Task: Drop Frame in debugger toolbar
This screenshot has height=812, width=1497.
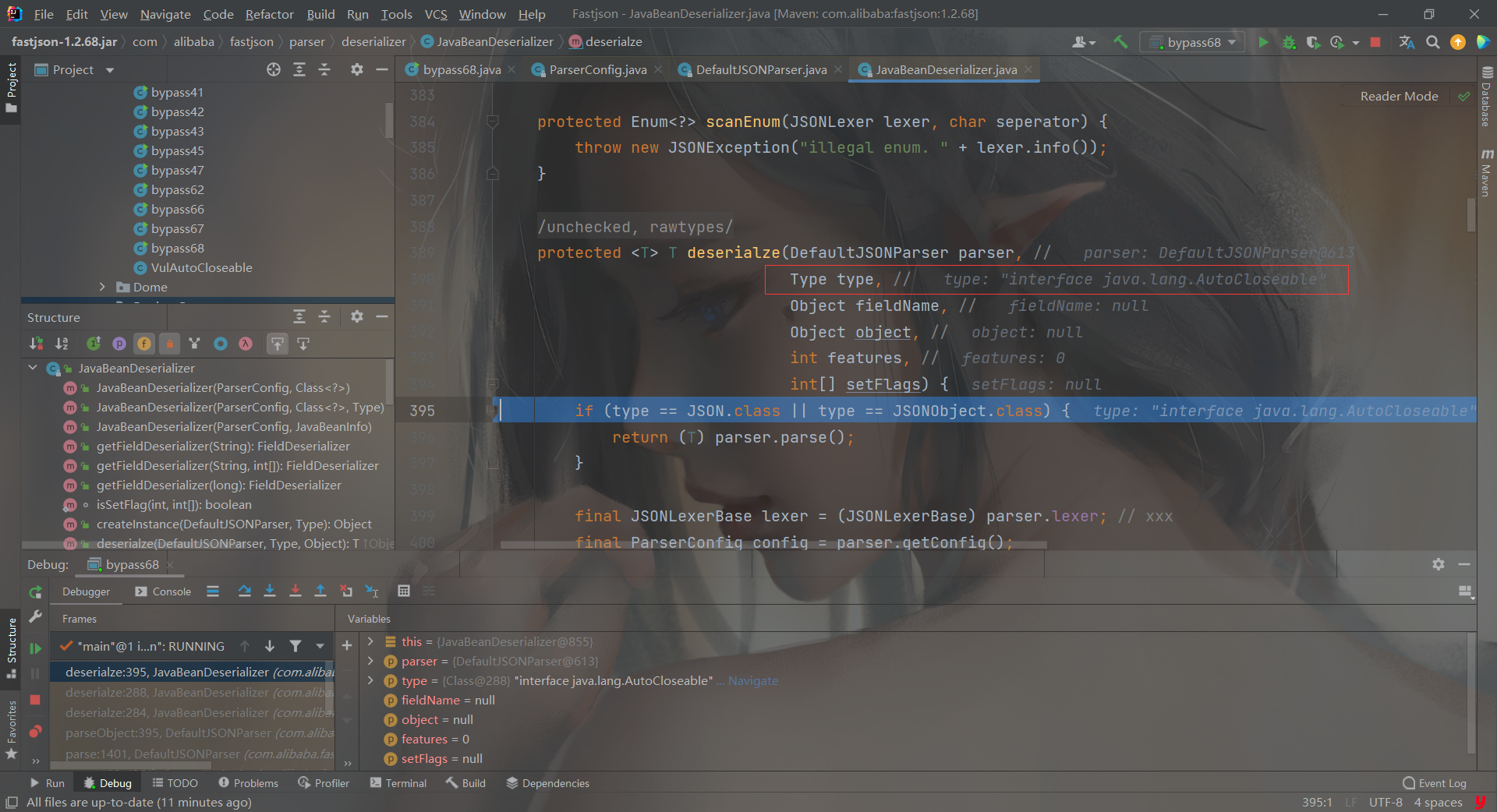Action: [346, 591]
